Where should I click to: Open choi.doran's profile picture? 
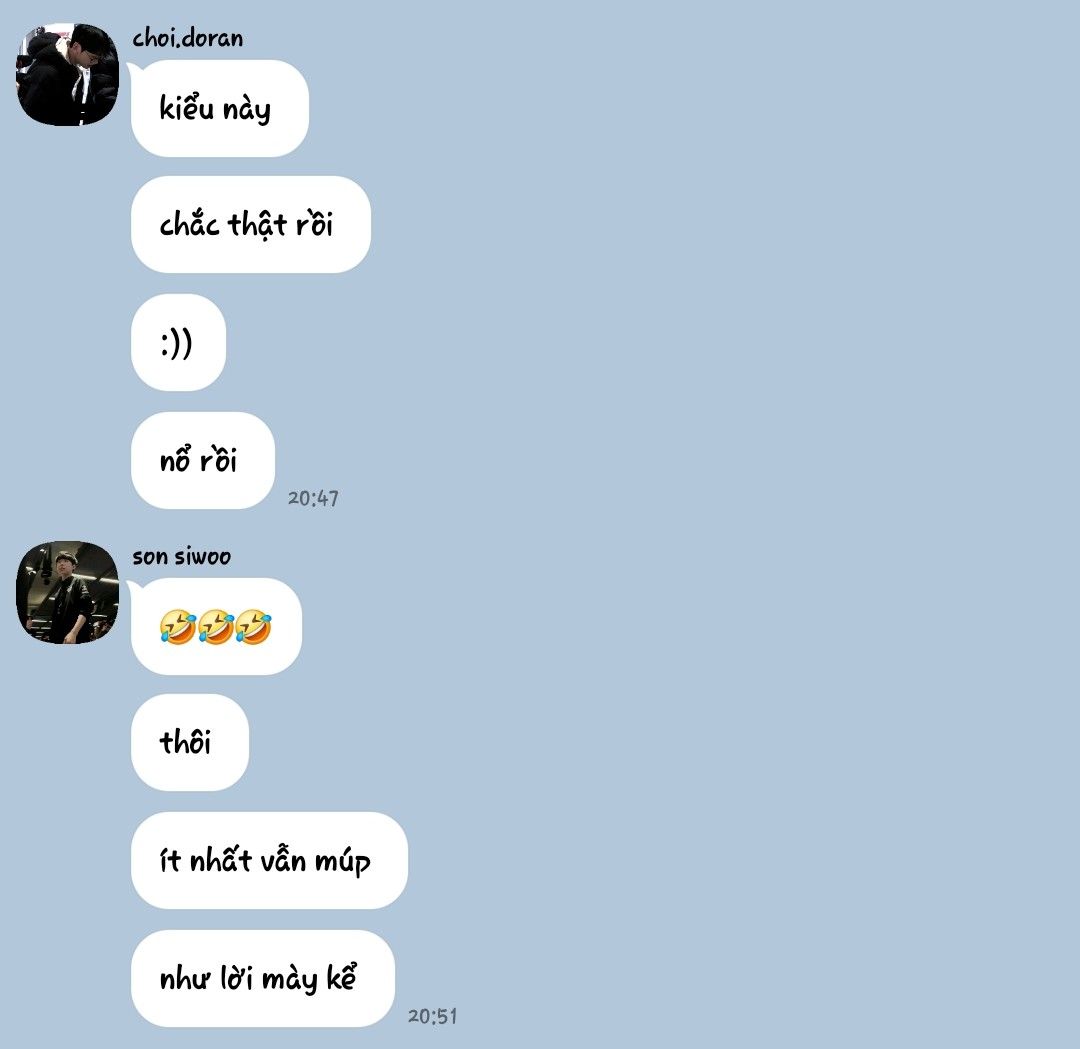pyautogui.click(x=68, y=75)
